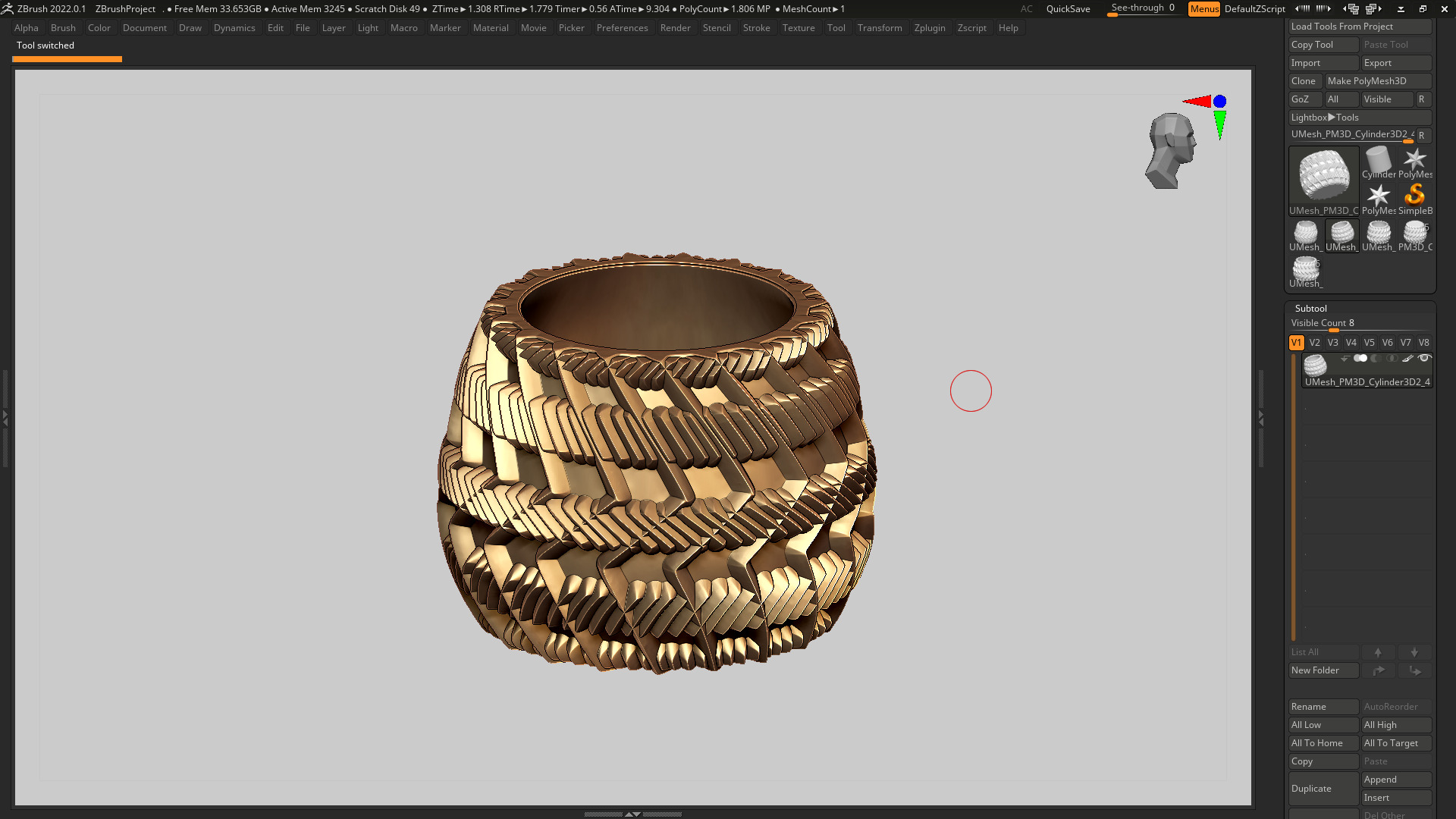Toggle subtool polypaint brush icon

[1407, 358]
